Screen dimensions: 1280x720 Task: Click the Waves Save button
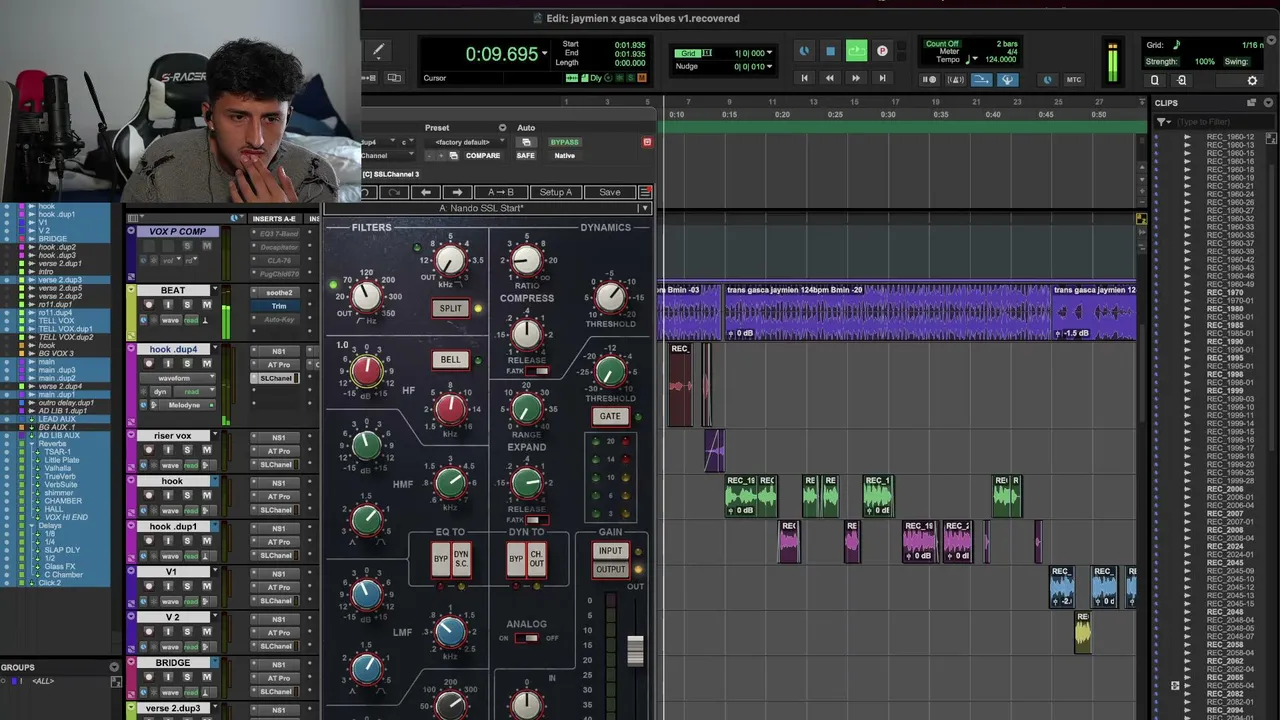[x=610, y=192]
